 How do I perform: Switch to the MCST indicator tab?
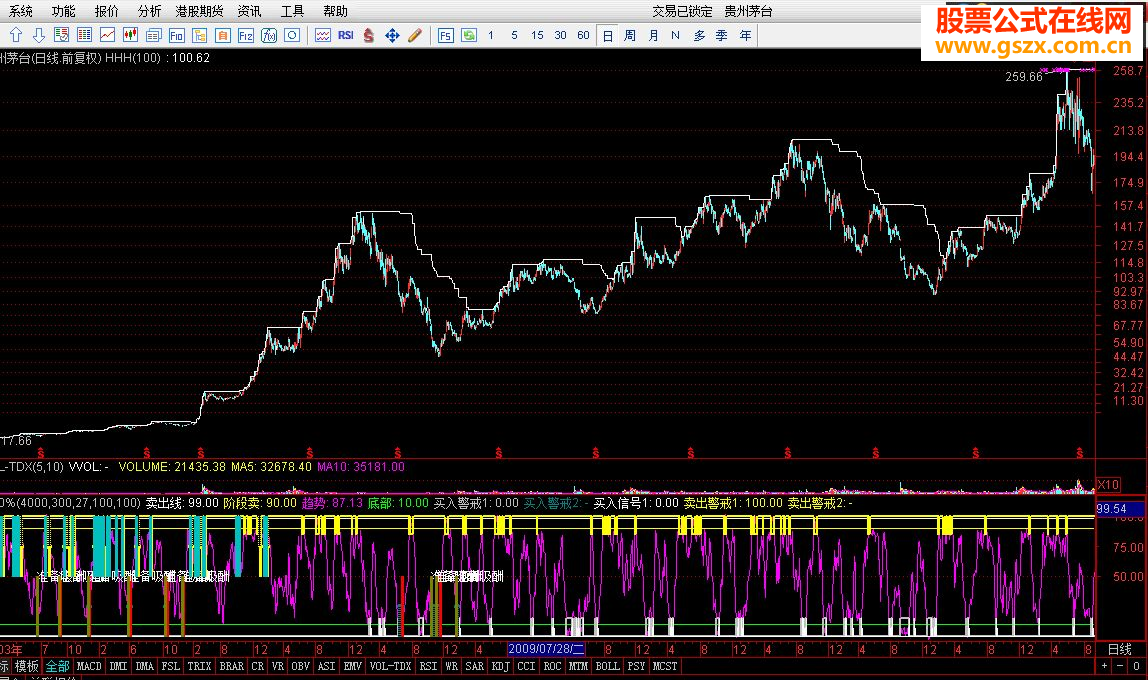coord(665,666)
